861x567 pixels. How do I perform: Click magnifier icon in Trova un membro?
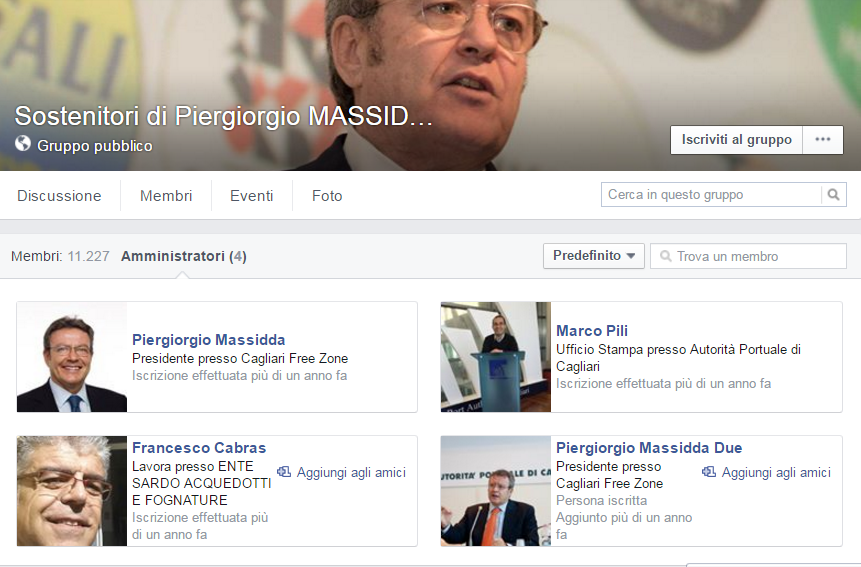(665, 256)
